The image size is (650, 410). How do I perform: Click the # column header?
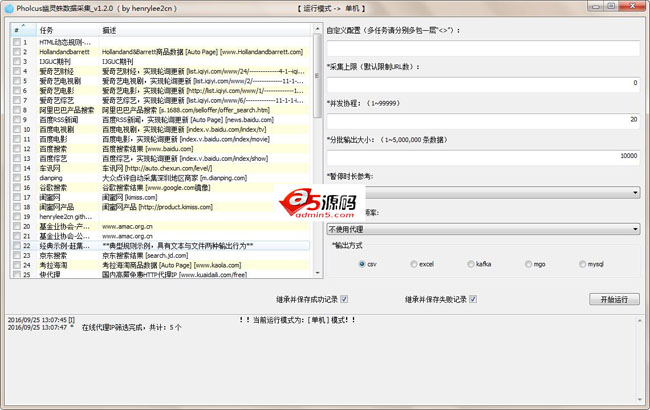24,30
